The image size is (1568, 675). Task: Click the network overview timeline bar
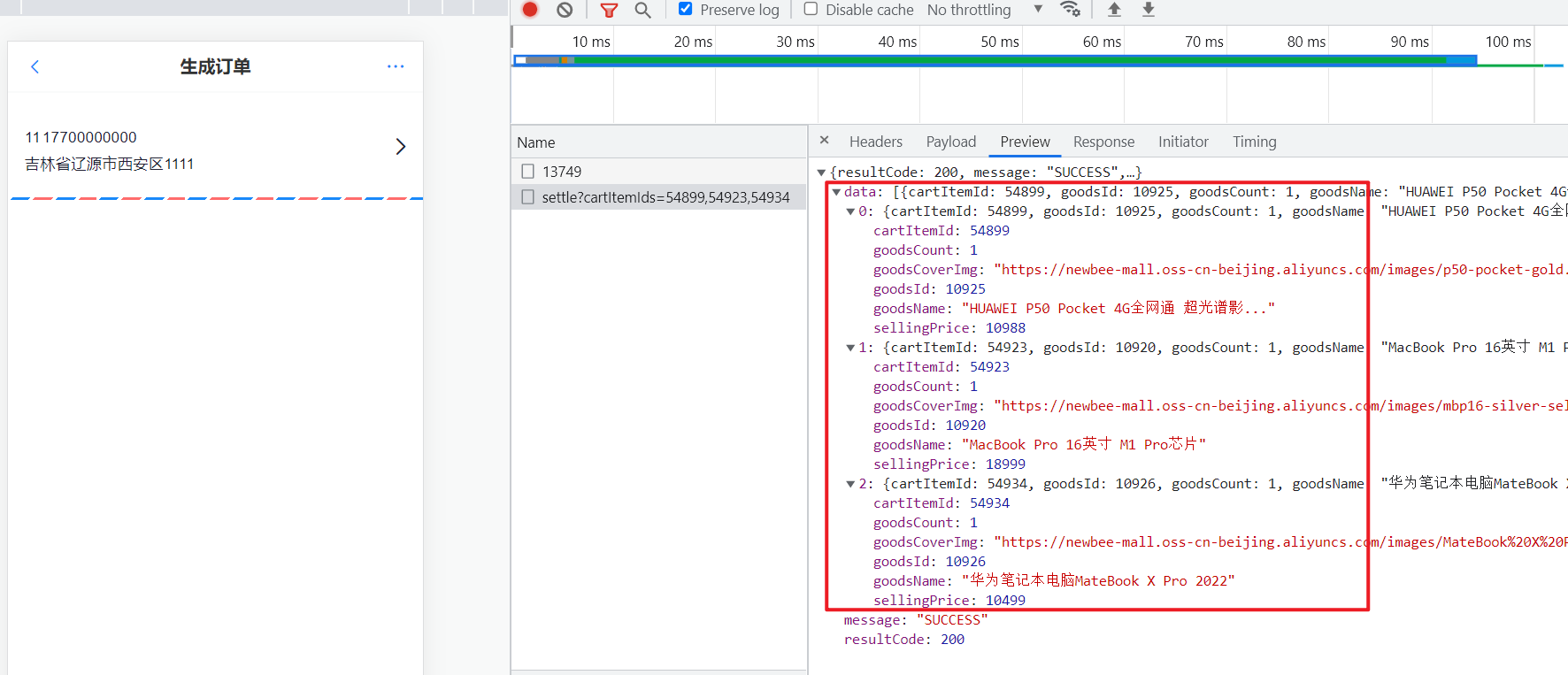click(995, 60)
